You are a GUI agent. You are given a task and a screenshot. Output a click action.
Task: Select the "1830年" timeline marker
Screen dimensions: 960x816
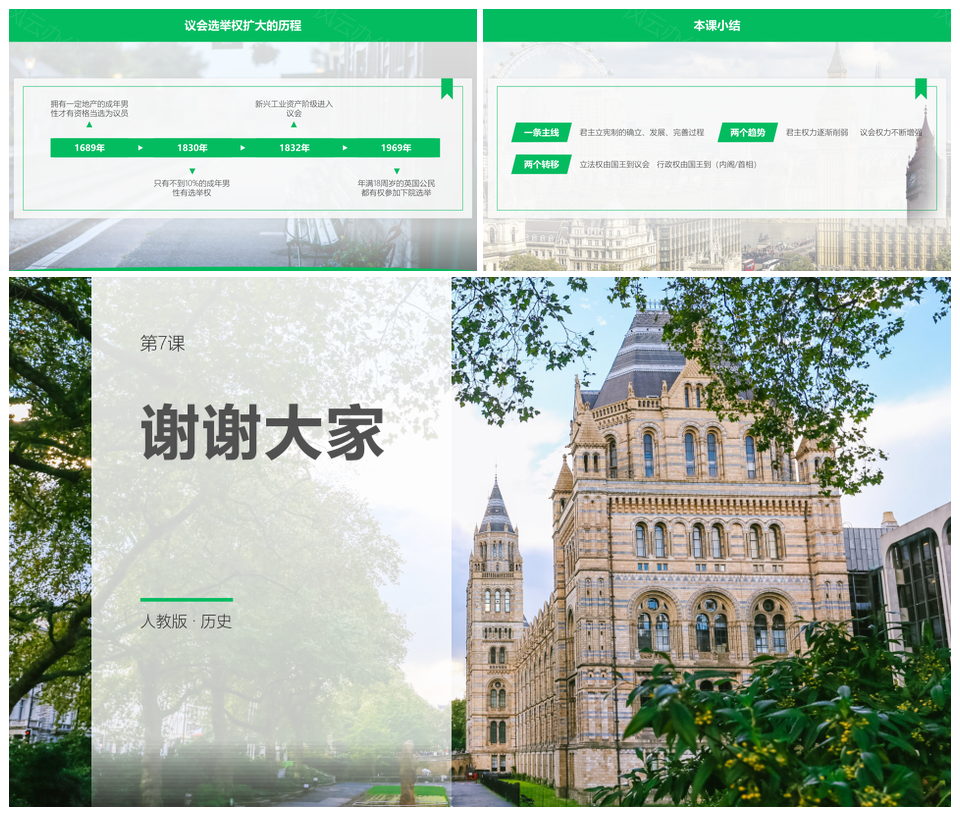click(x=192, y=148)
